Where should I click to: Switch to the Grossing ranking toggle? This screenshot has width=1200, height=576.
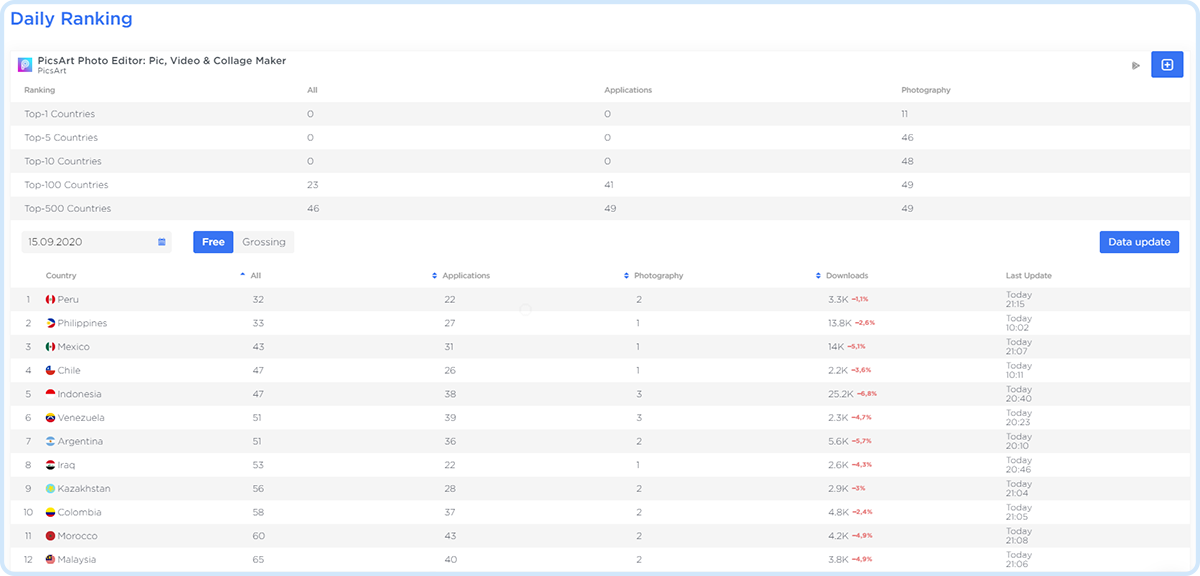(x=264, y=242)
